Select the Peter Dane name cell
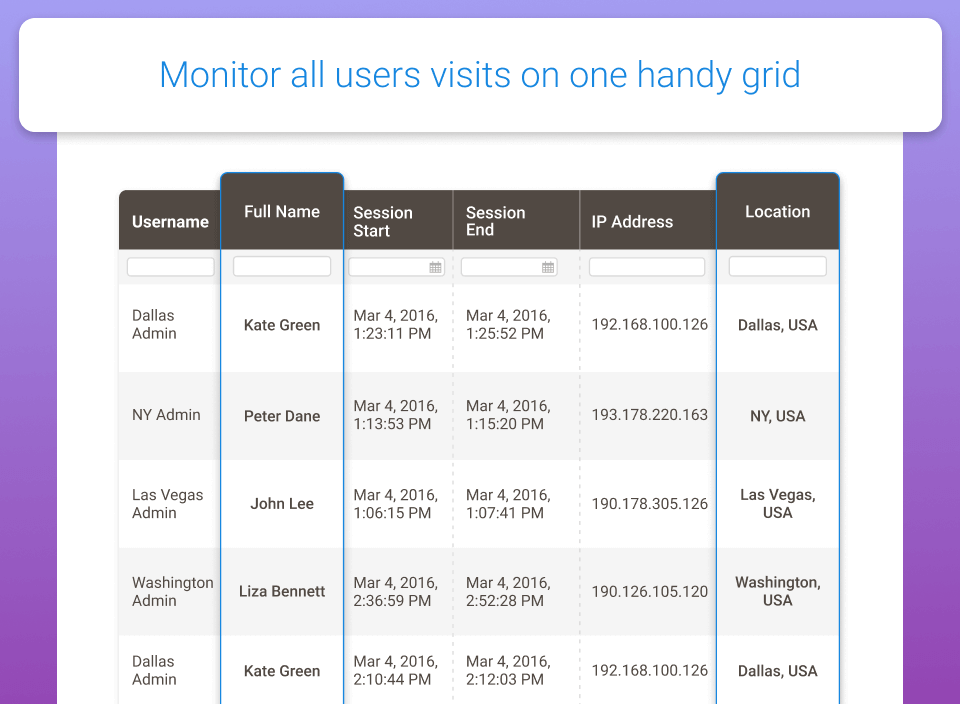This screenshot has height=704, width=960. tap(282, 416)
